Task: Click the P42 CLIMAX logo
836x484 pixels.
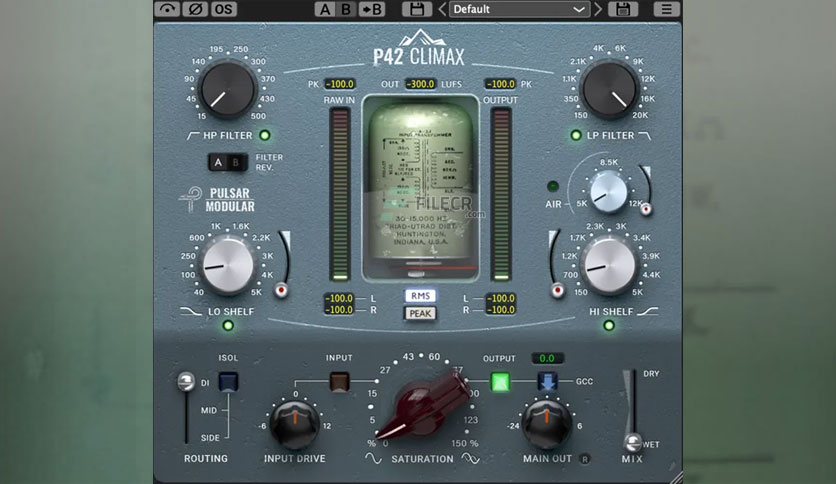Action: (x=419, y=48)
